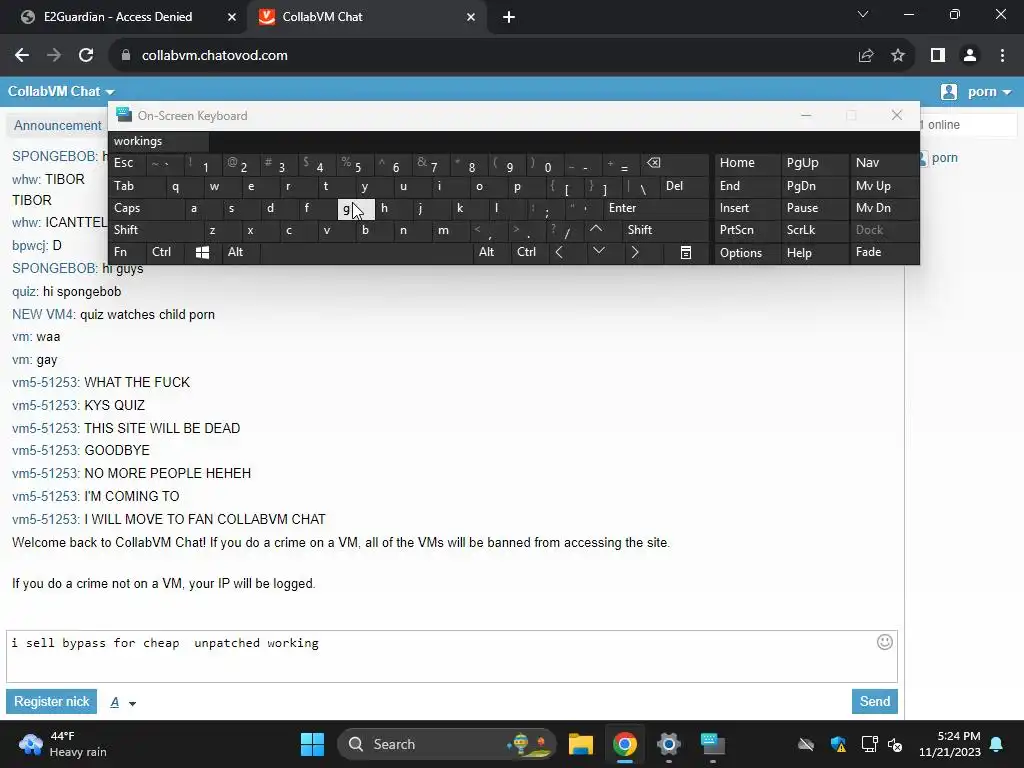Viewport: 1024px width, 768px height.
Task: Click the Windows logo key on keyboard
Action: [x=202, y=252]
